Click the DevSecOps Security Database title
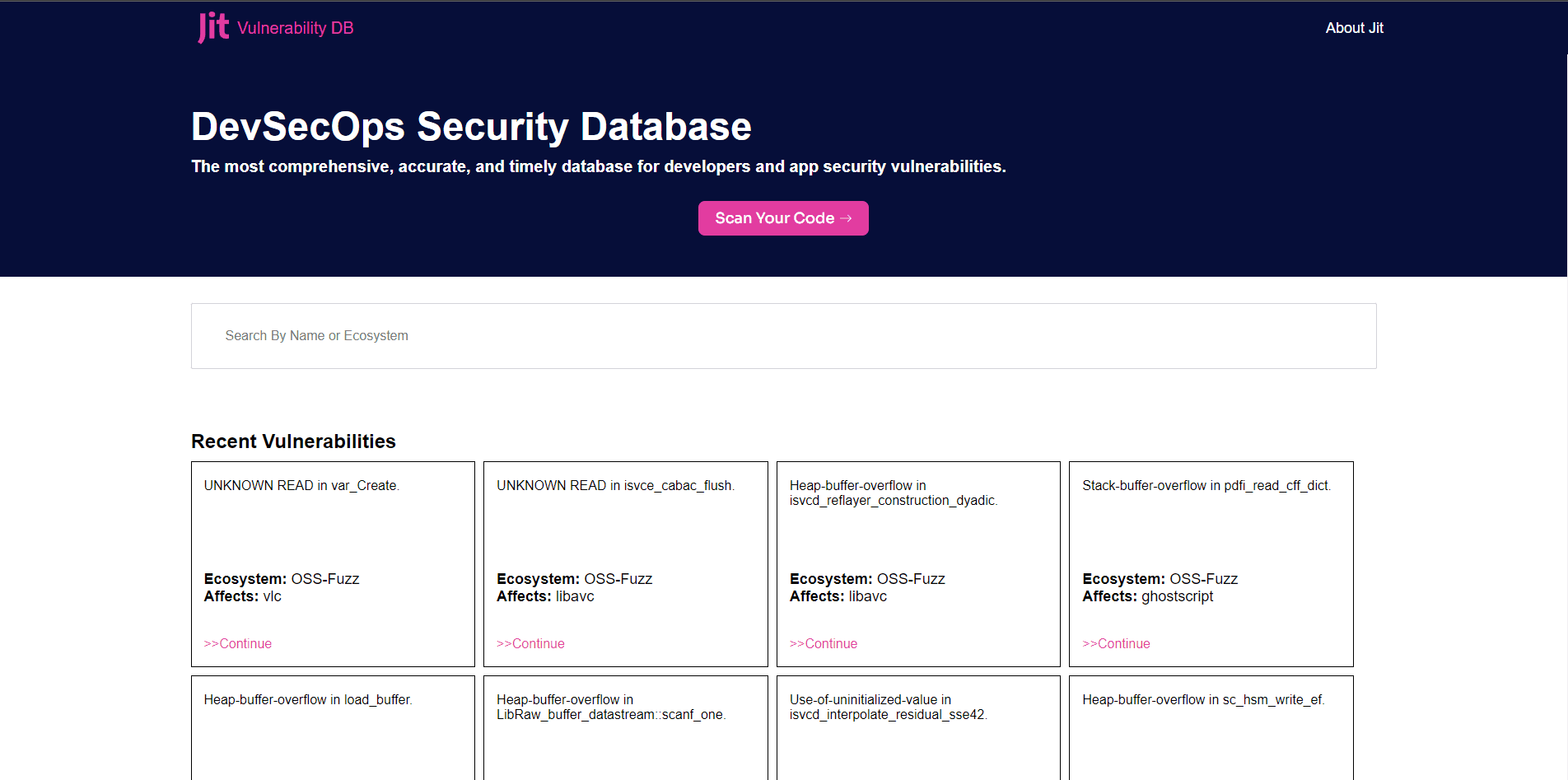This screenshot has width=1568, height=780. click(471, 127)
